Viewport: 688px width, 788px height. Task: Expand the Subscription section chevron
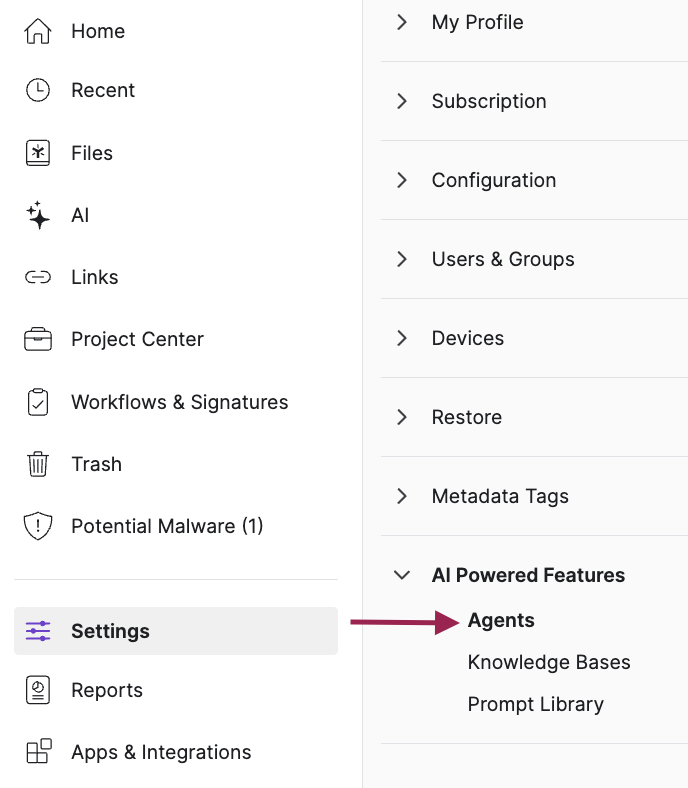click(402, 101)
